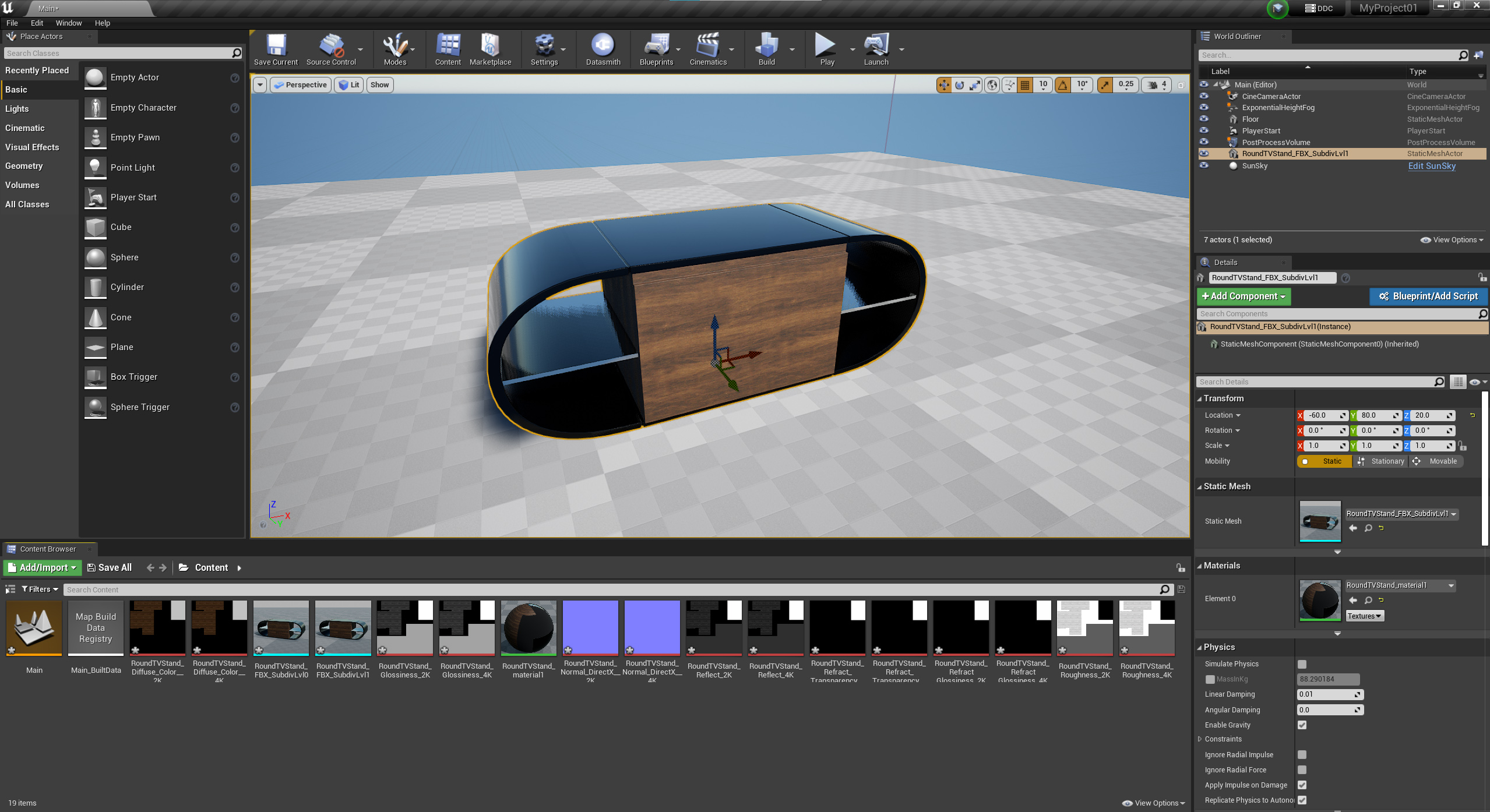Expand the Add Component dropdown
This screenshot has height=812, width=1490.
click(1244, 296)
